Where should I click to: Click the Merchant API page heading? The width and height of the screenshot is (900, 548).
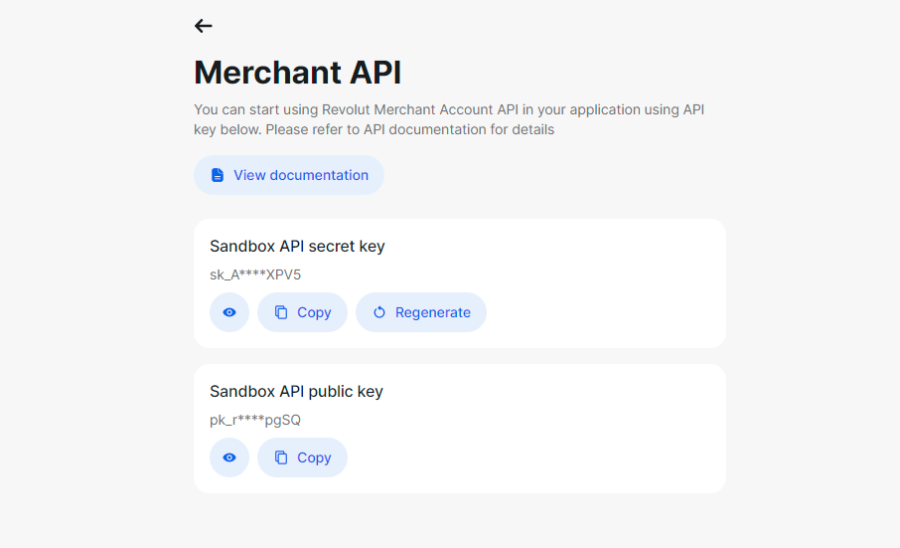coord(297,72)
